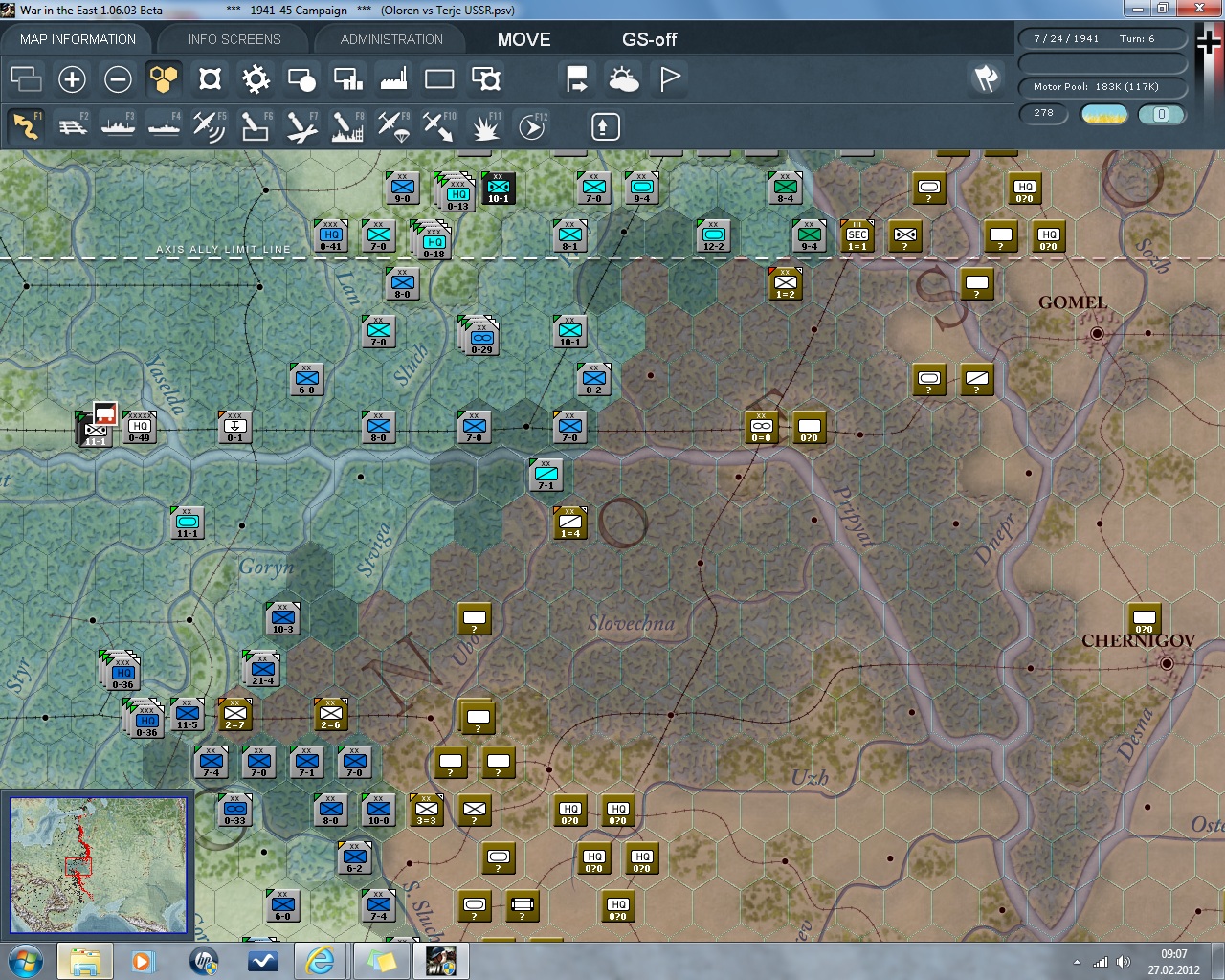Select the HQ 0-49 headquarters counter
Viewport: 1225px width, 980px height.
140,427
